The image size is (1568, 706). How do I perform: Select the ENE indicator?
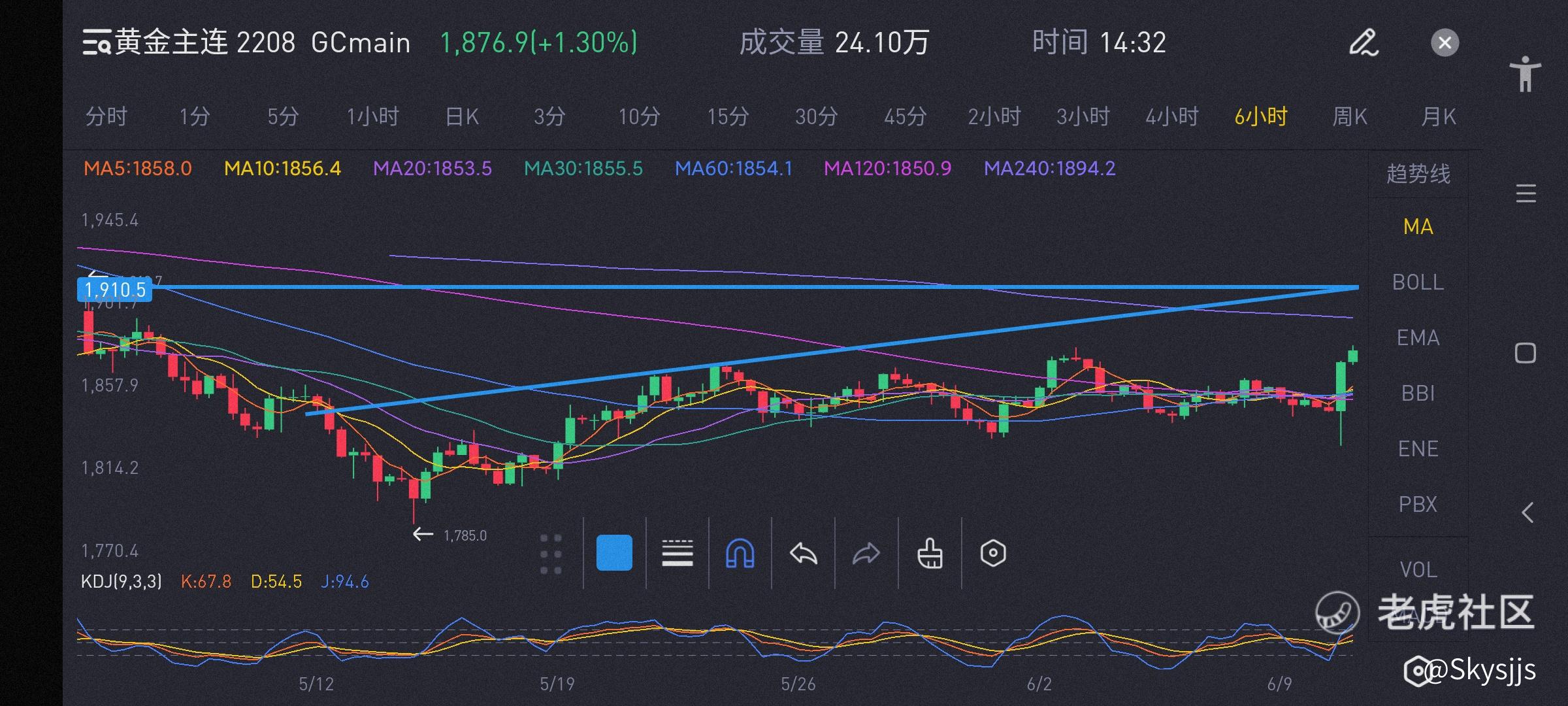1418,449
